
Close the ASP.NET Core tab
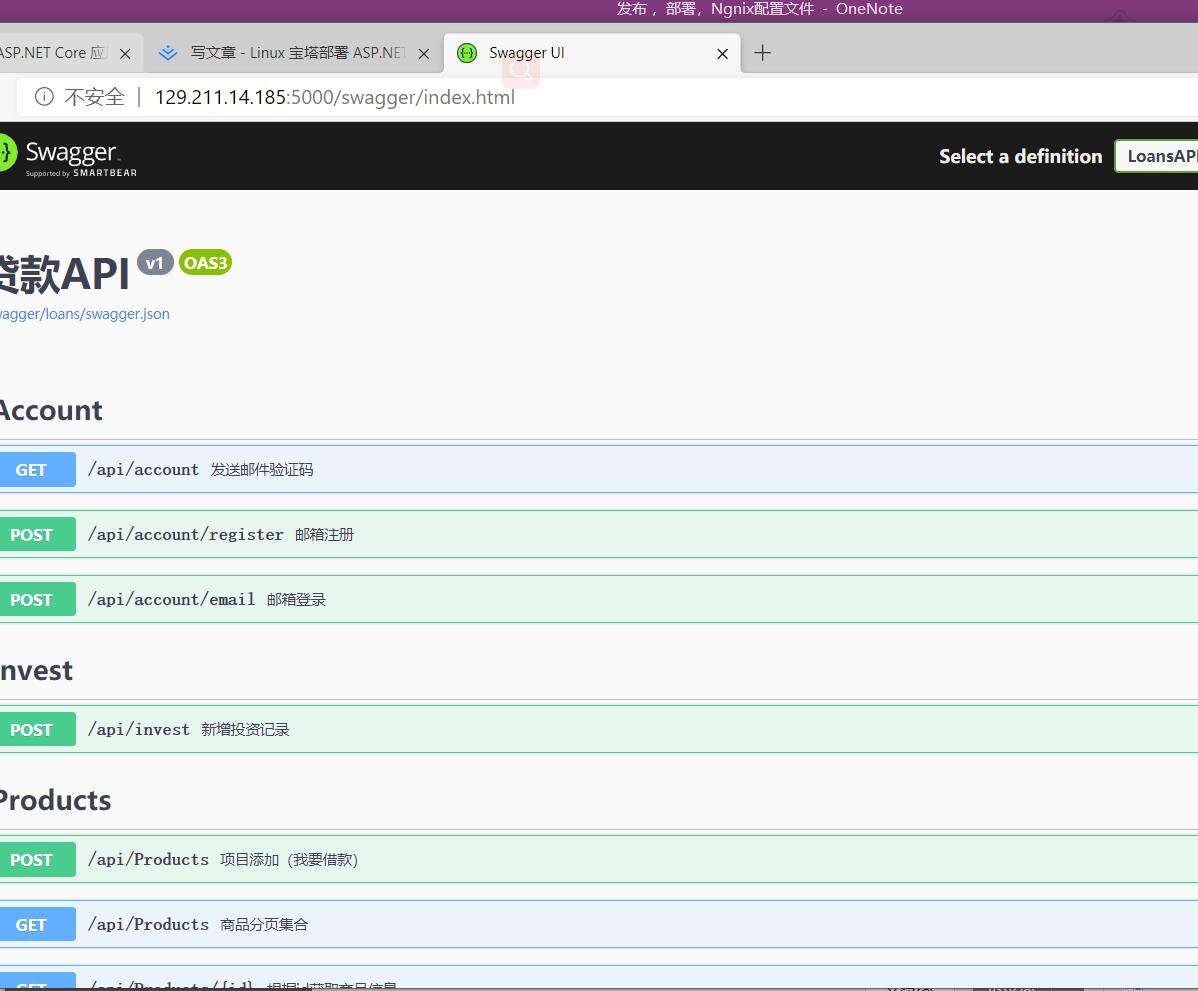[x=125, y=53]
